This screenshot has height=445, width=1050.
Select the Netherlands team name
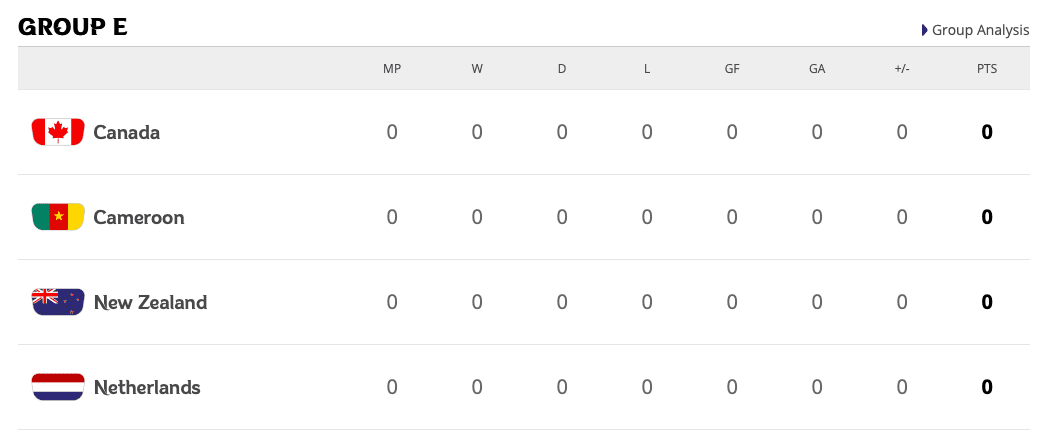(x=147, y=387)
